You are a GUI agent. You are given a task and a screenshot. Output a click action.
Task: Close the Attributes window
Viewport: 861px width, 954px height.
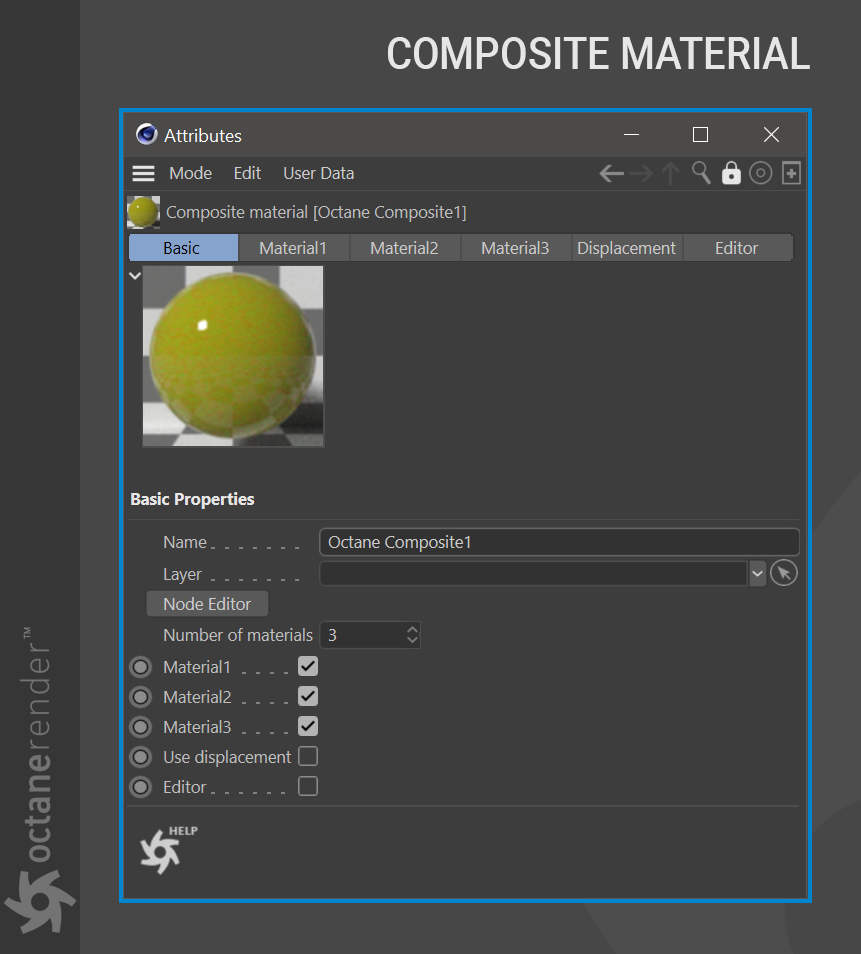click(x=771, y=134)
